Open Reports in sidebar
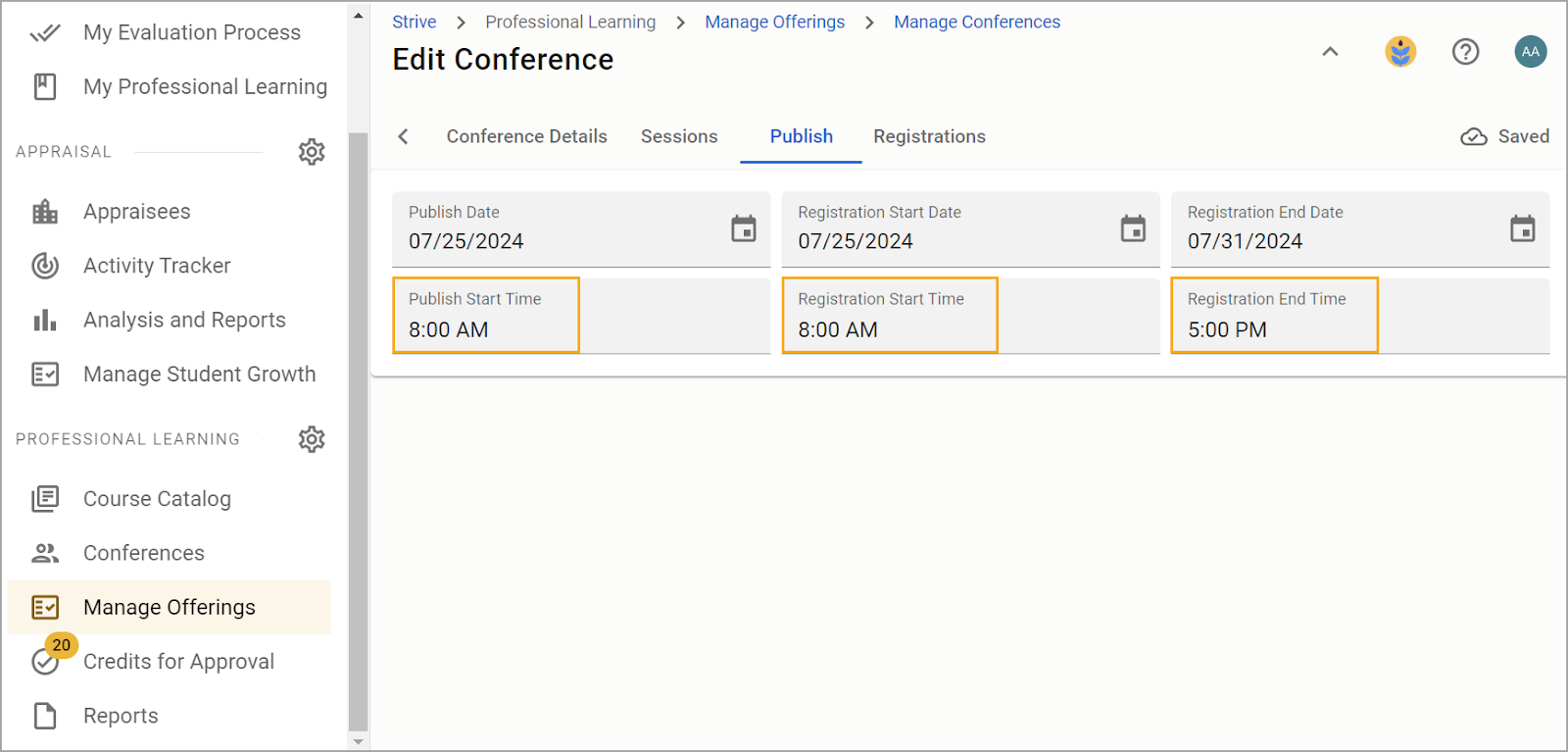Viewport: 1568px width, 752px height. point(169,716)
